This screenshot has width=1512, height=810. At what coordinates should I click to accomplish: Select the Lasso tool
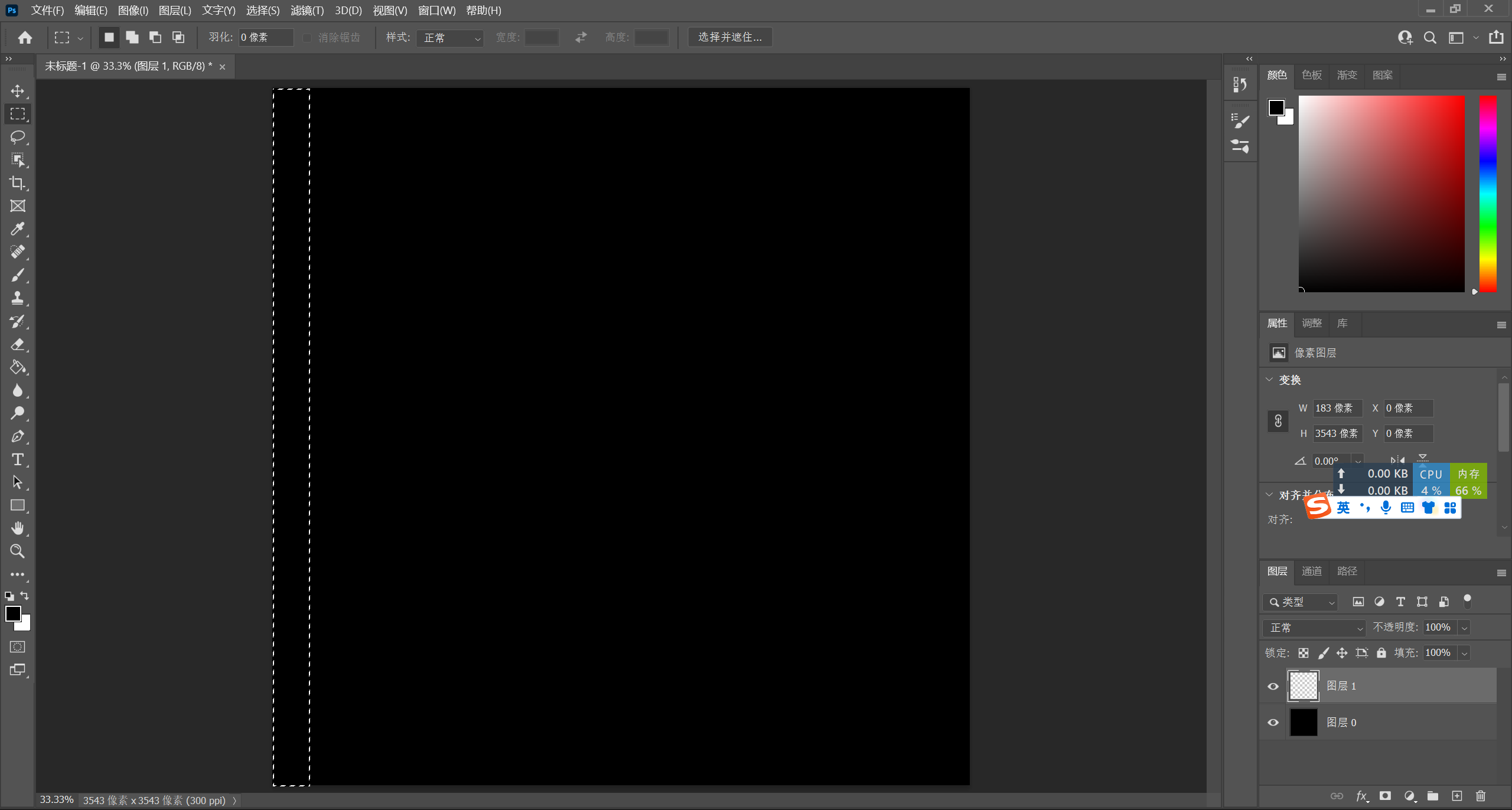(x=17, y=137)
